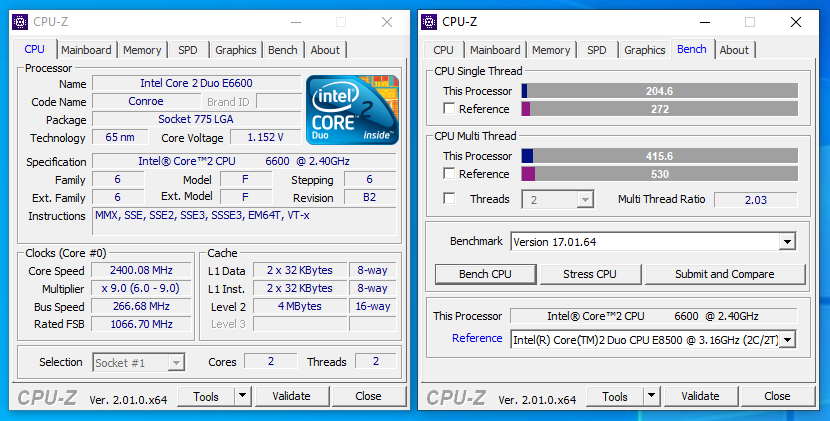Select Bench tab in right window
This screenshot has width=830, height=421.
point(692,49)
